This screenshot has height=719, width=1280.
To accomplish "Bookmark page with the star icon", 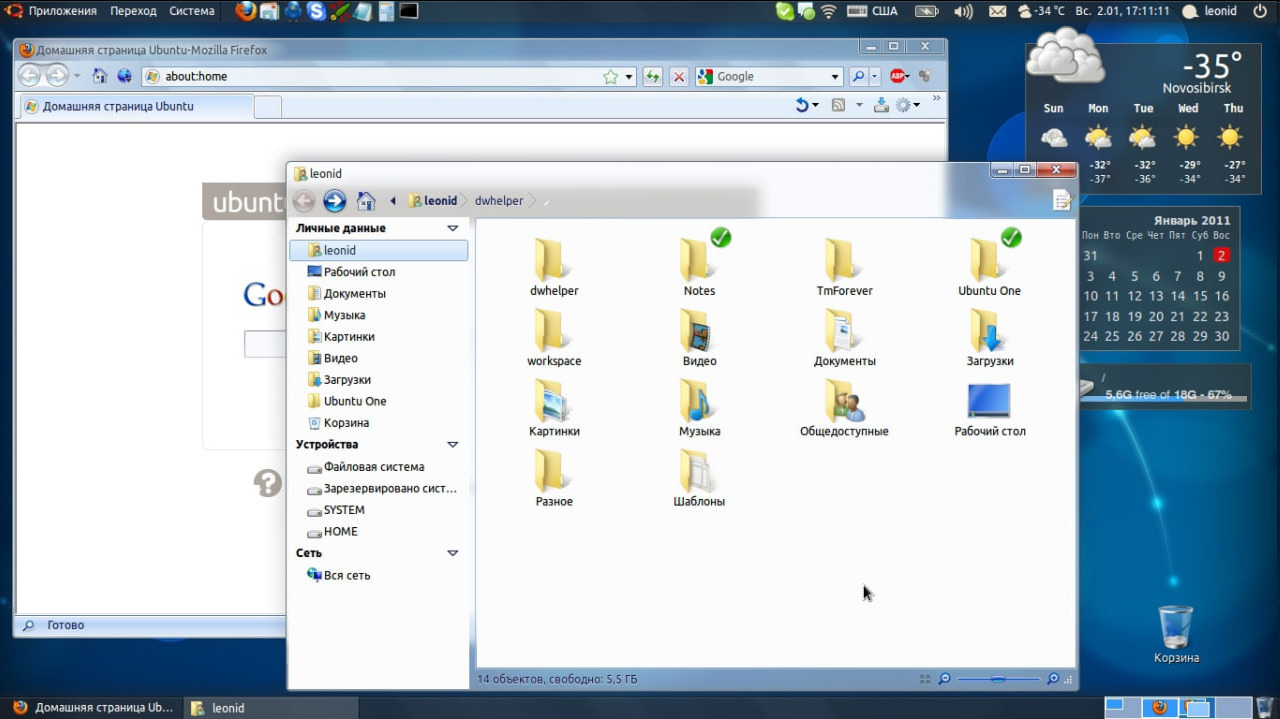I will coord(610,77).
